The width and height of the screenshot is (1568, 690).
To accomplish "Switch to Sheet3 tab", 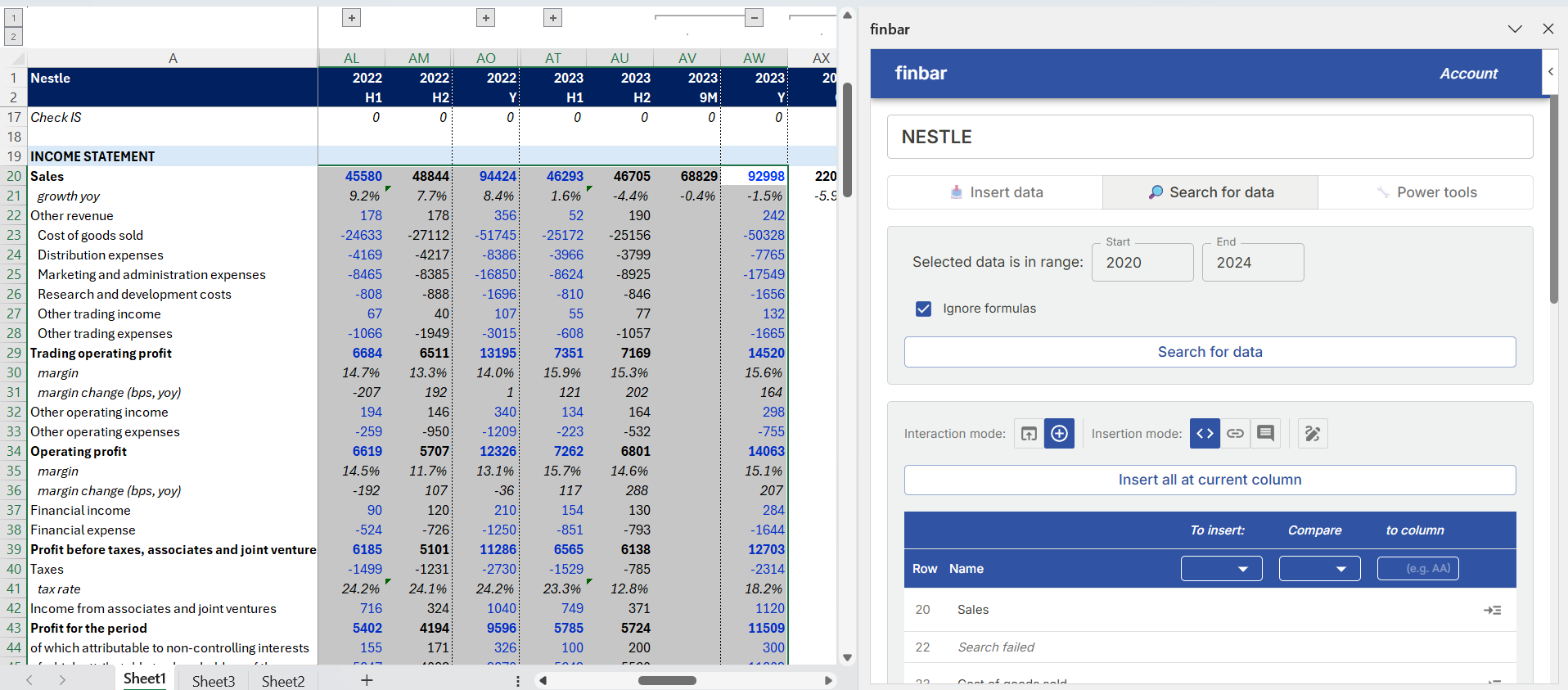I will [x=214, y=680].
